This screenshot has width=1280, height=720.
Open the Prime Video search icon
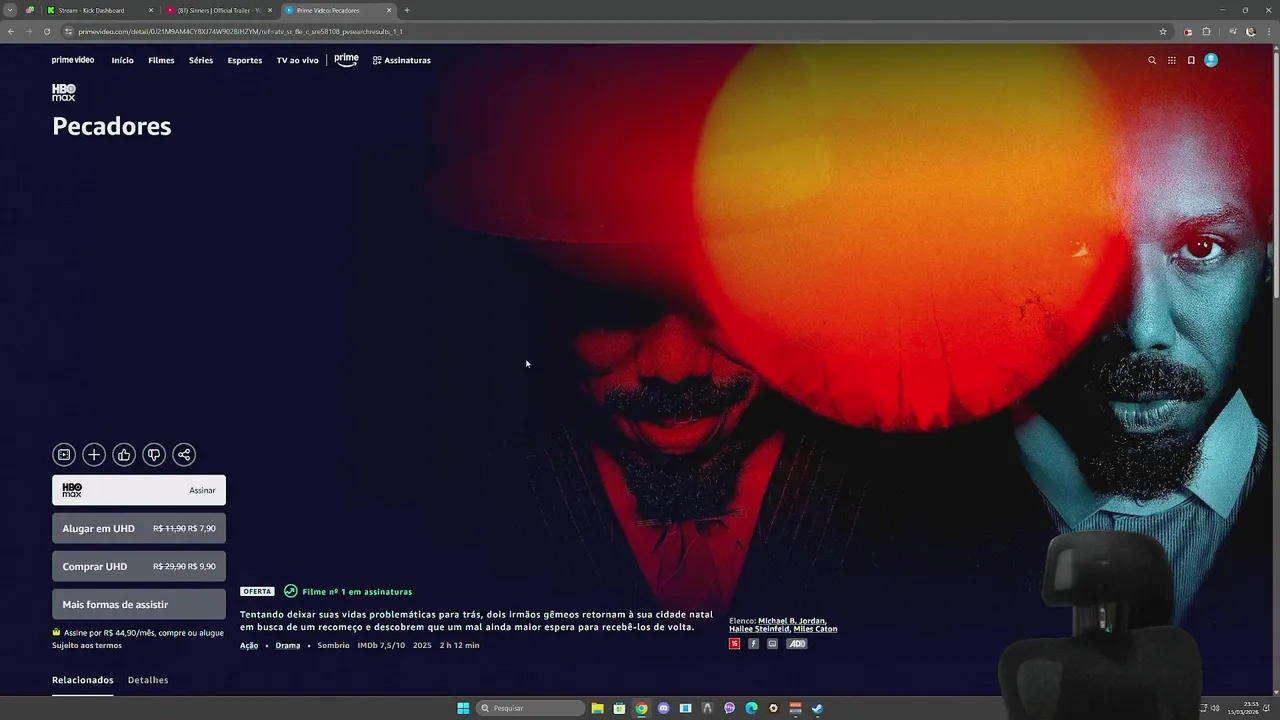(1152, 60)
